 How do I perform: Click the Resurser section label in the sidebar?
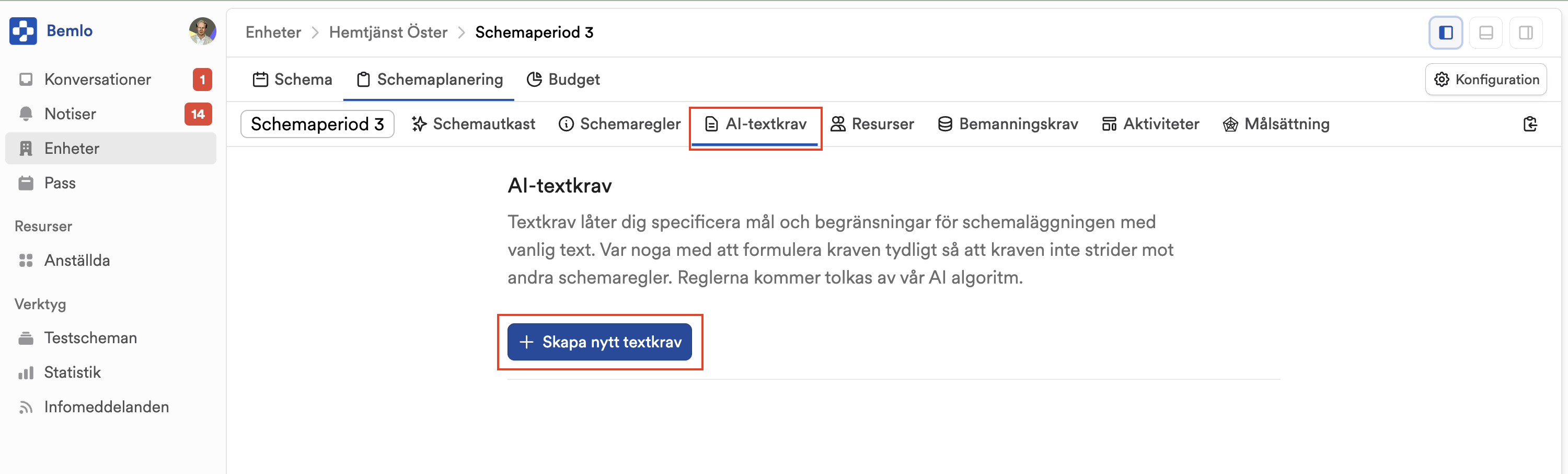pos(43,226)
